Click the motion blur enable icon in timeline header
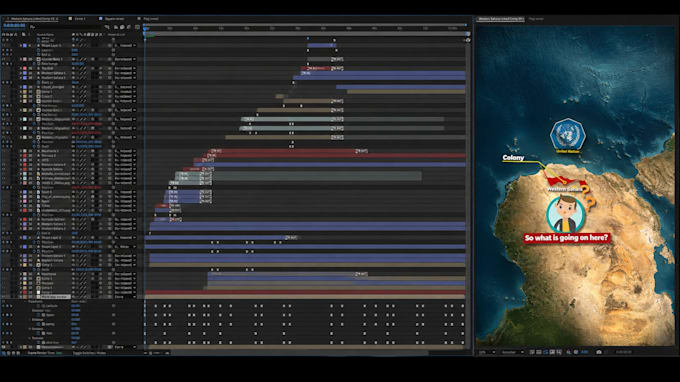Viewport: 680px width, 382px height. (129, 27)
